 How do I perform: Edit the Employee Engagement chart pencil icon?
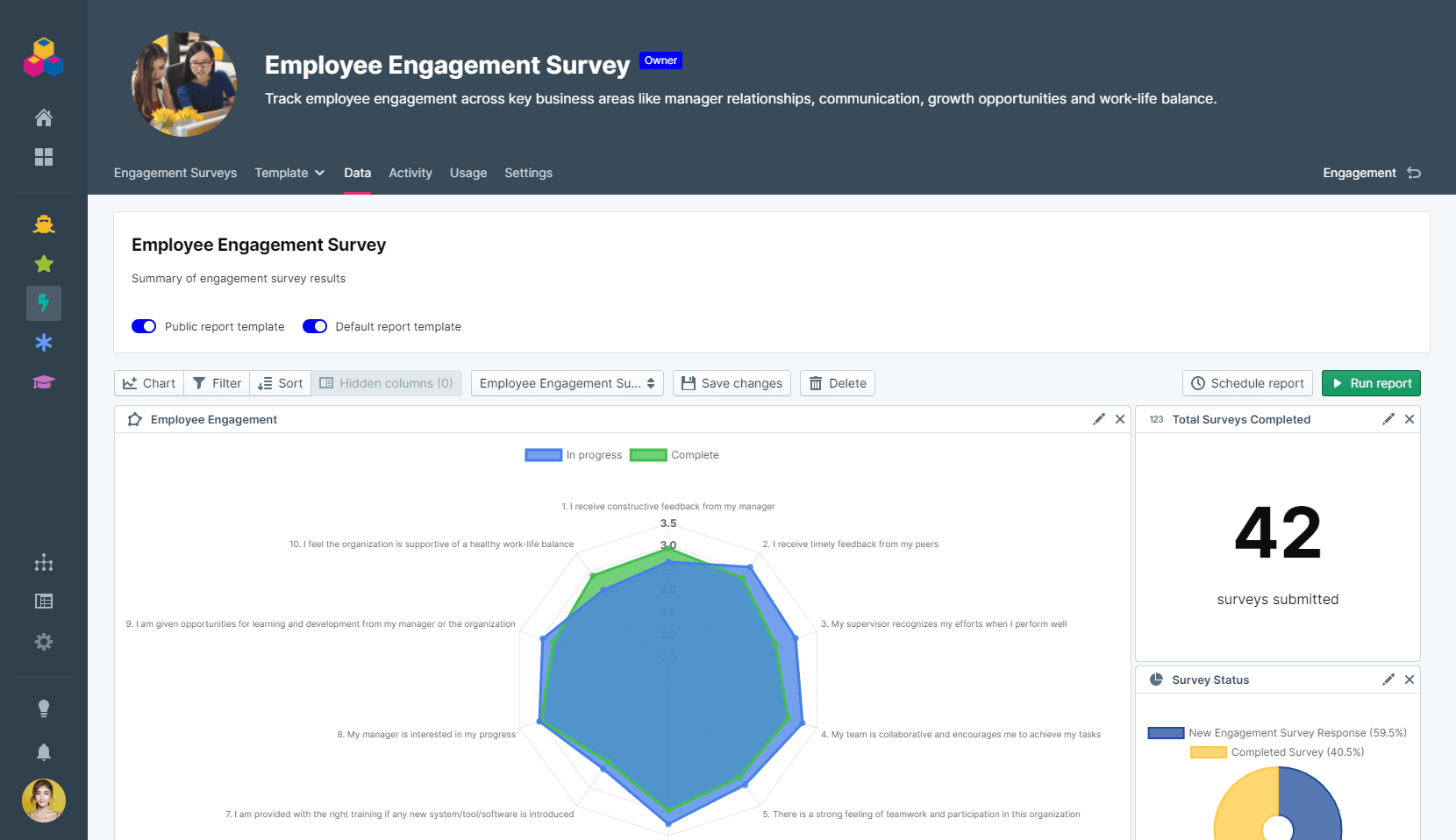click(1099, 419)
